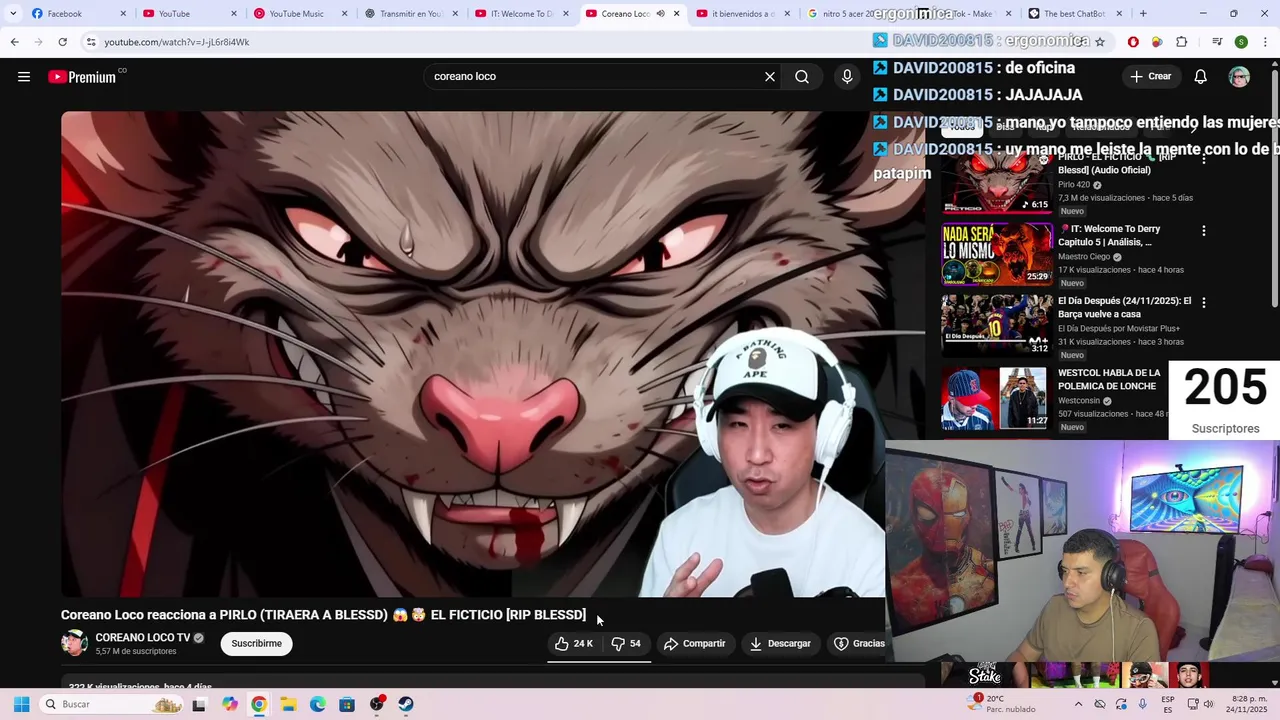Open Microsoft Store from taskbar
Image resolution: width=1280 pixels, height=720 pixels.
[347, 704]
